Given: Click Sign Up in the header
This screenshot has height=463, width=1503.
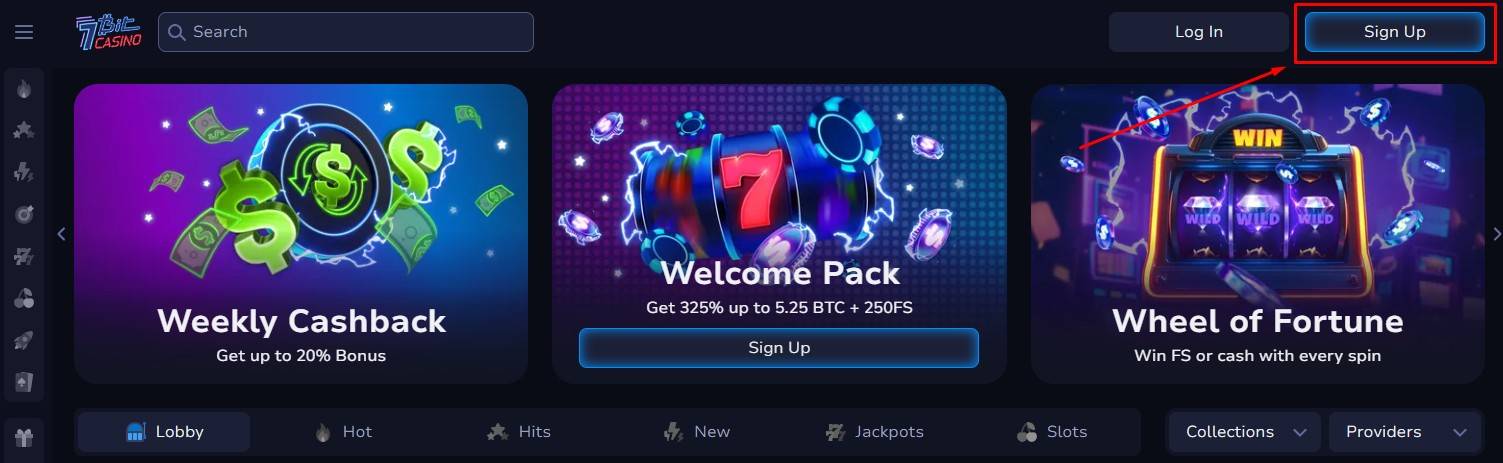Looking at the screenshot, I should (1394, 32).
